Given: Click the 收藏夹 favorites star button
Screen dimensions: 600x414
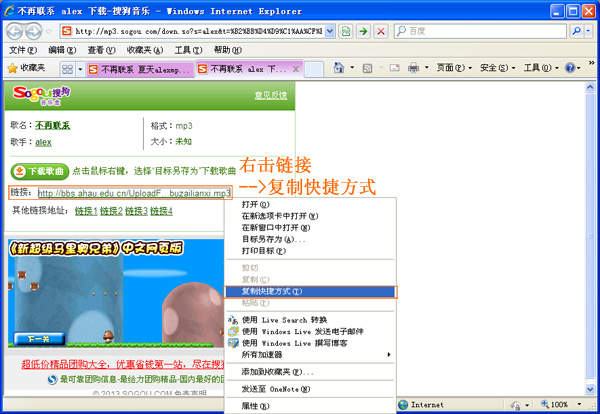Looking at the screenshot, I should [26, 68].
